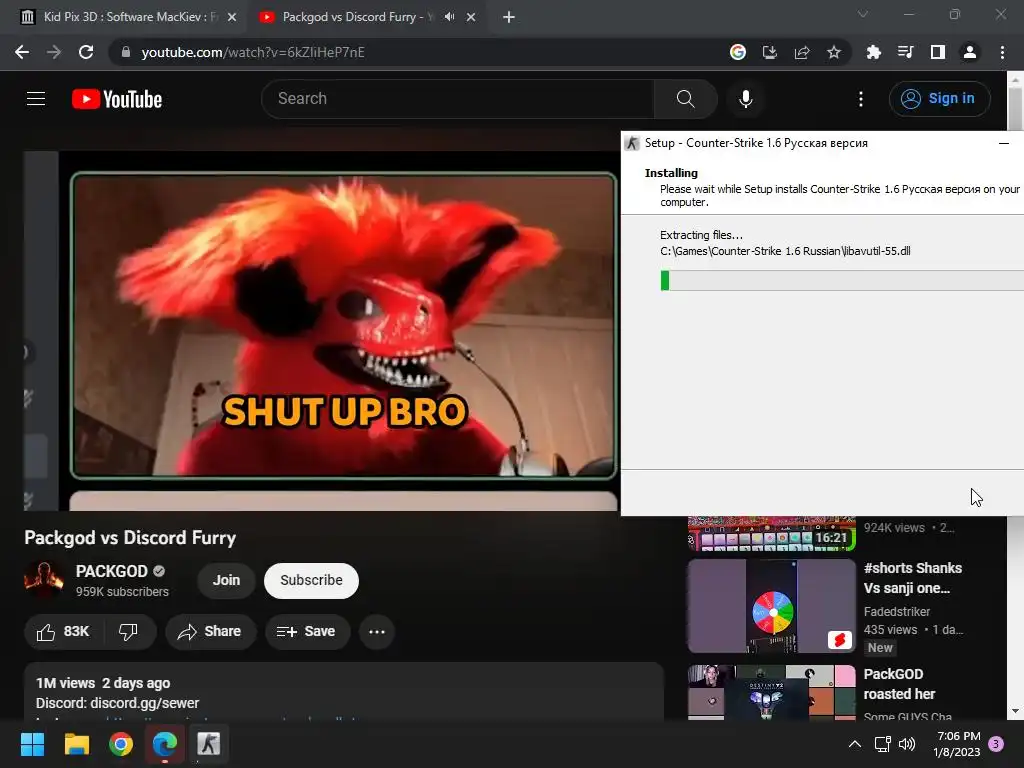
Task: Click the YouTube search magnifier button
Action: click(685, 99)
